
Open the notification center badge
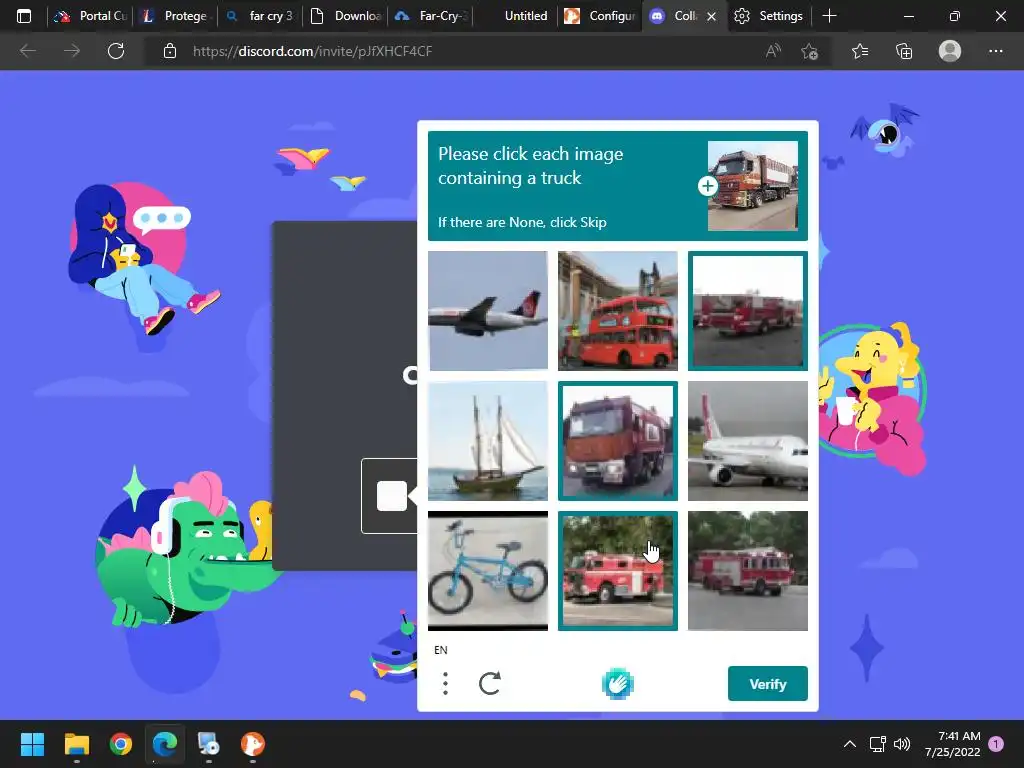pos(996,744)
